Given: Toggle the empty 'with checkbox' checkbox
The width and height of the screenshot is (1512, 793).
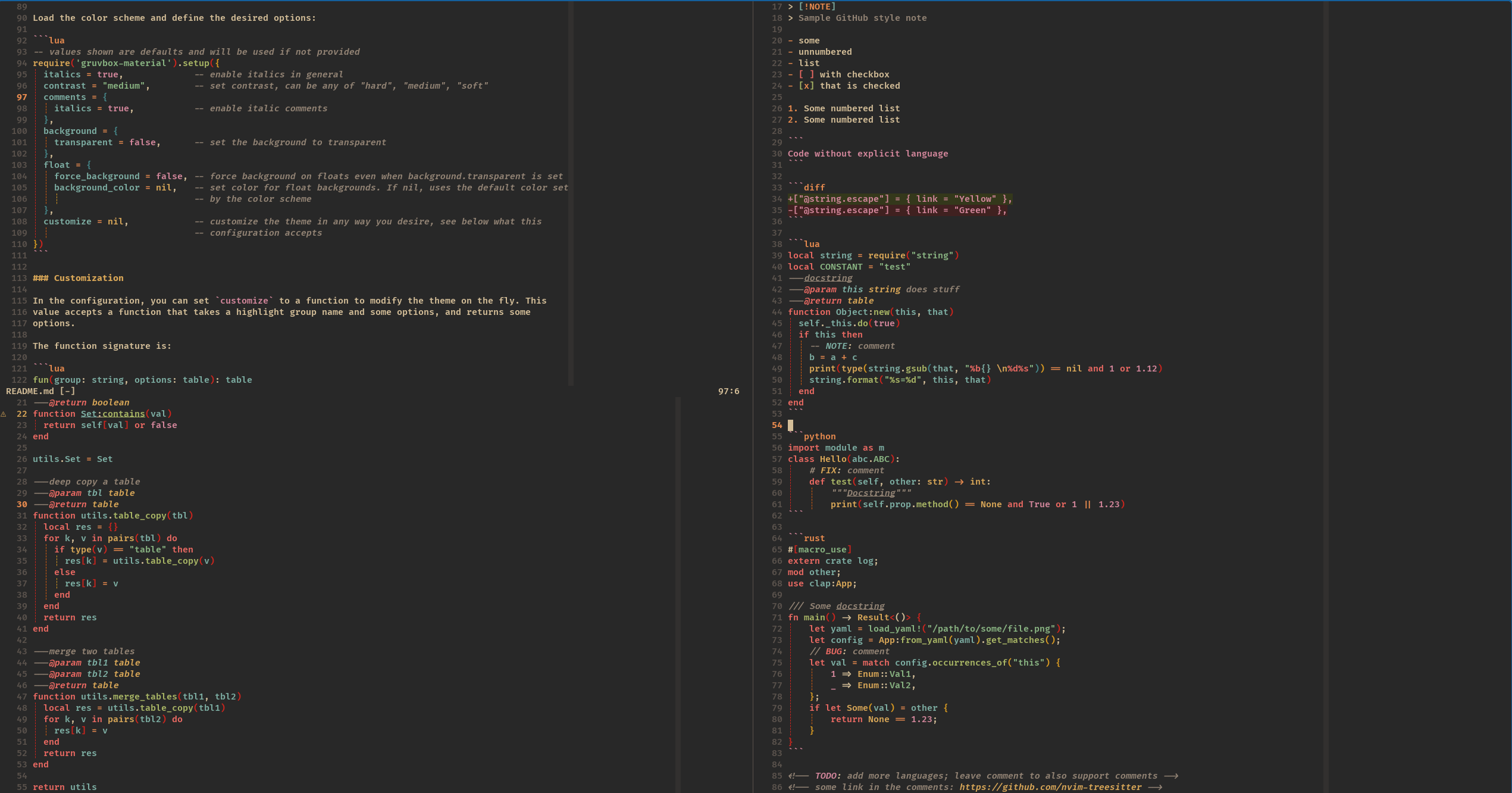Looking at the screenshot, I should click(806, 74).
